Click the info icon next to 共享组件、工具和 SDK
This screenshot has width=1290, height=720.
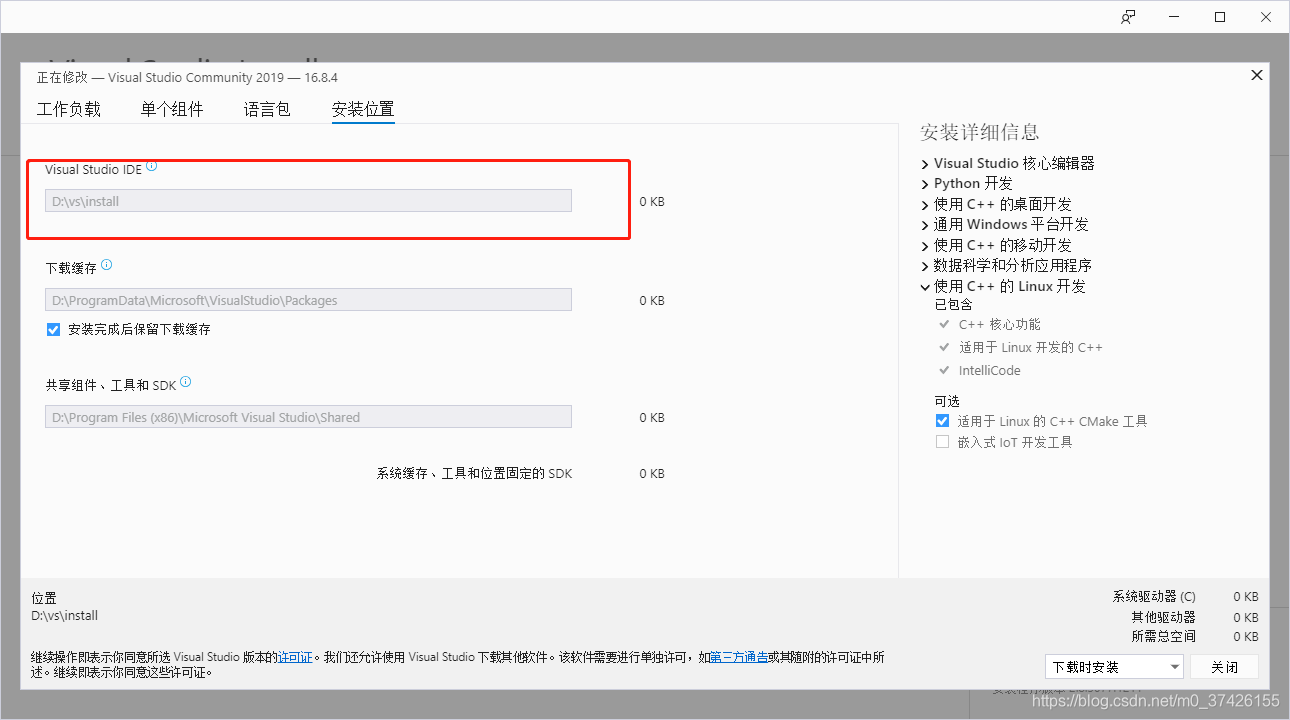[186, 382]
